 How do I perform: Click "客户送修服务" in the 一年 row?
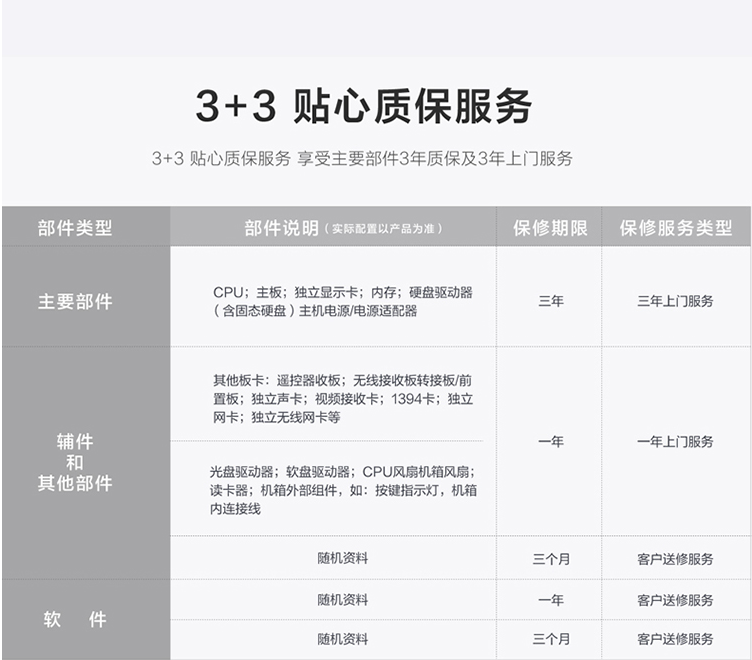(x=675, y=600)
